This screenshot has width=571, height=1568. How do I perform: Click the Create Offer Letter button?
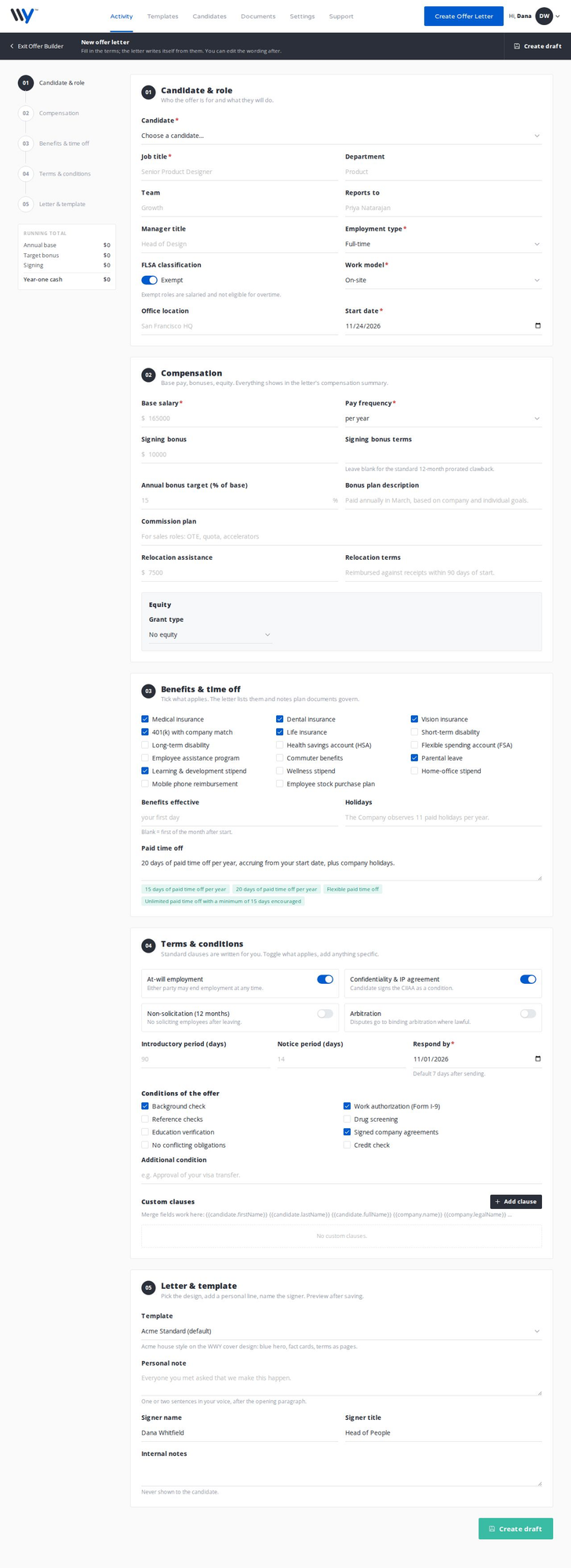[464, 16]
